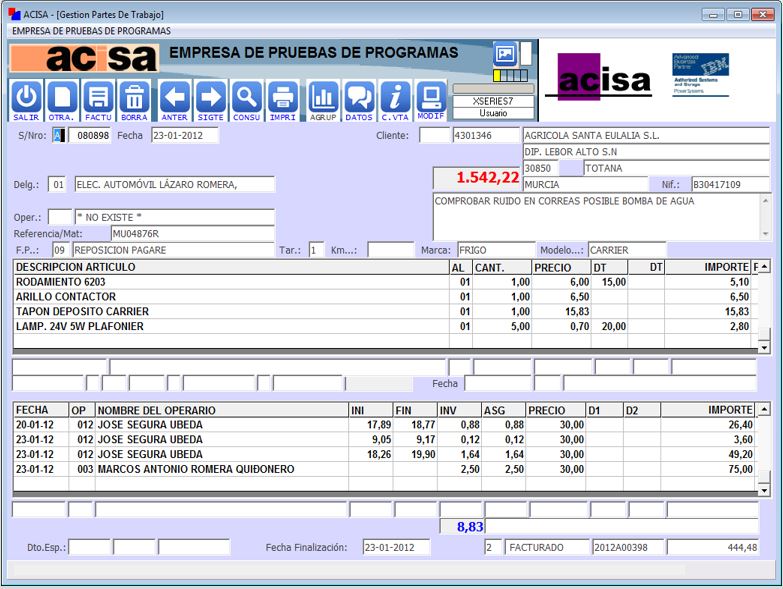Screen dimensions: 783x589
Task: Click the IBM partner logo
Action: pyautogui.click(x=700, y=73)
